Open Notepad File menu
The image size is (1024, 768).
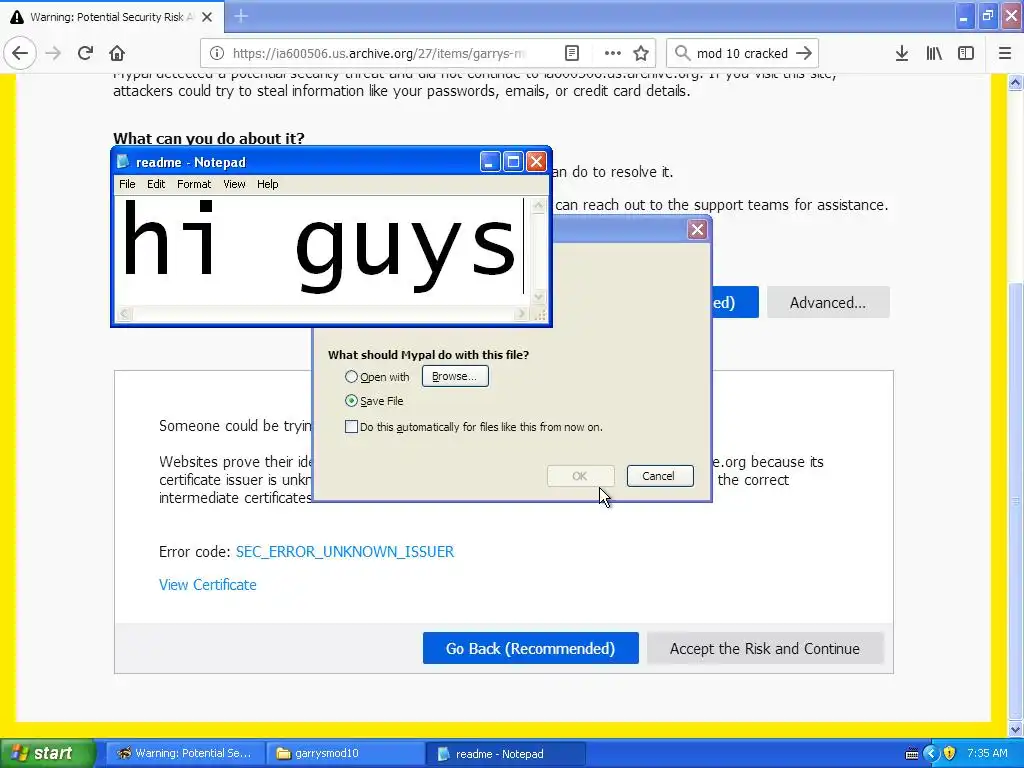tap(127, 184)
